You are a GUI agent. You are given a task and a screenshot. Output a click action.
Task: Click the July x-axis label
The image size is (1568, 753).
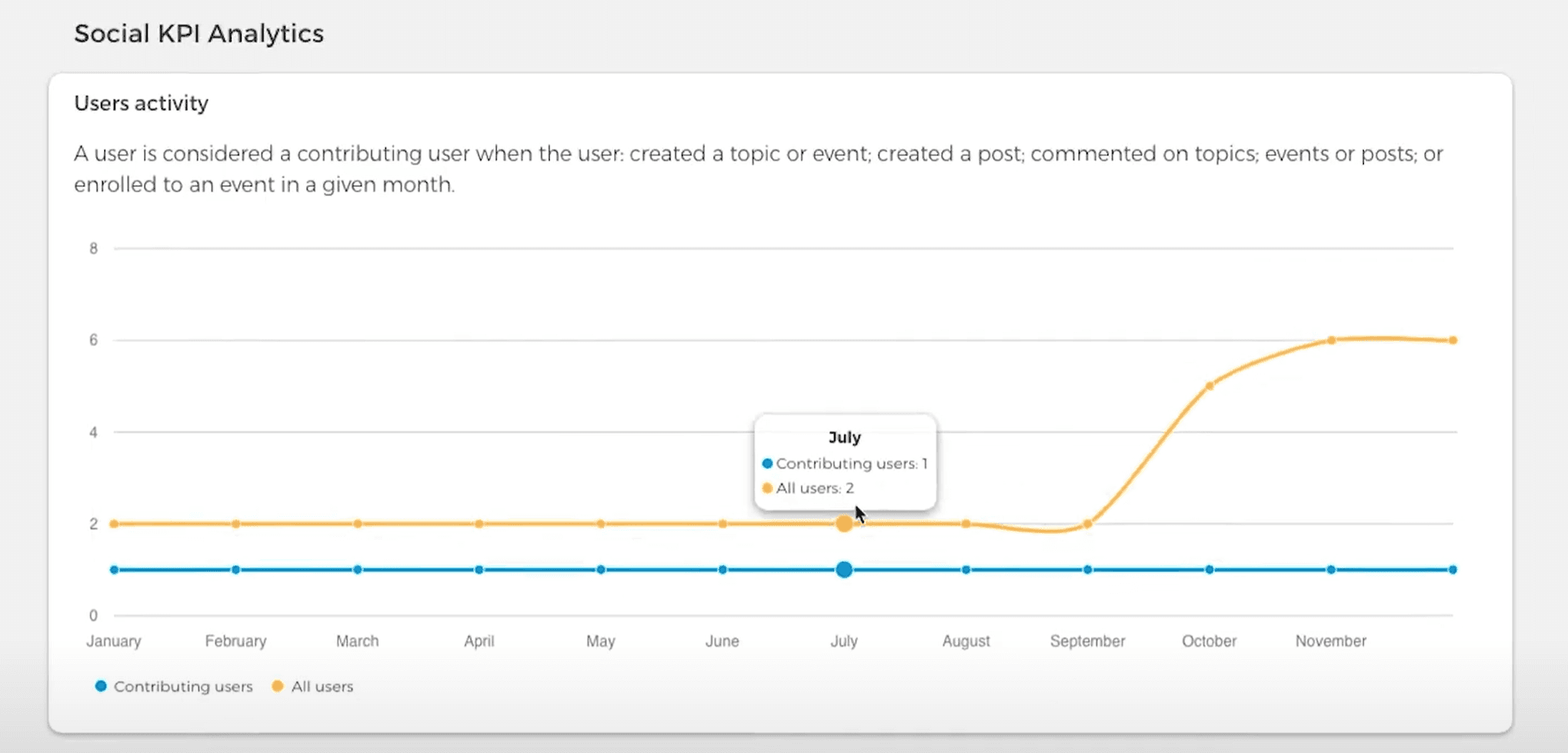pyautogui.click(x=844, y=641)
